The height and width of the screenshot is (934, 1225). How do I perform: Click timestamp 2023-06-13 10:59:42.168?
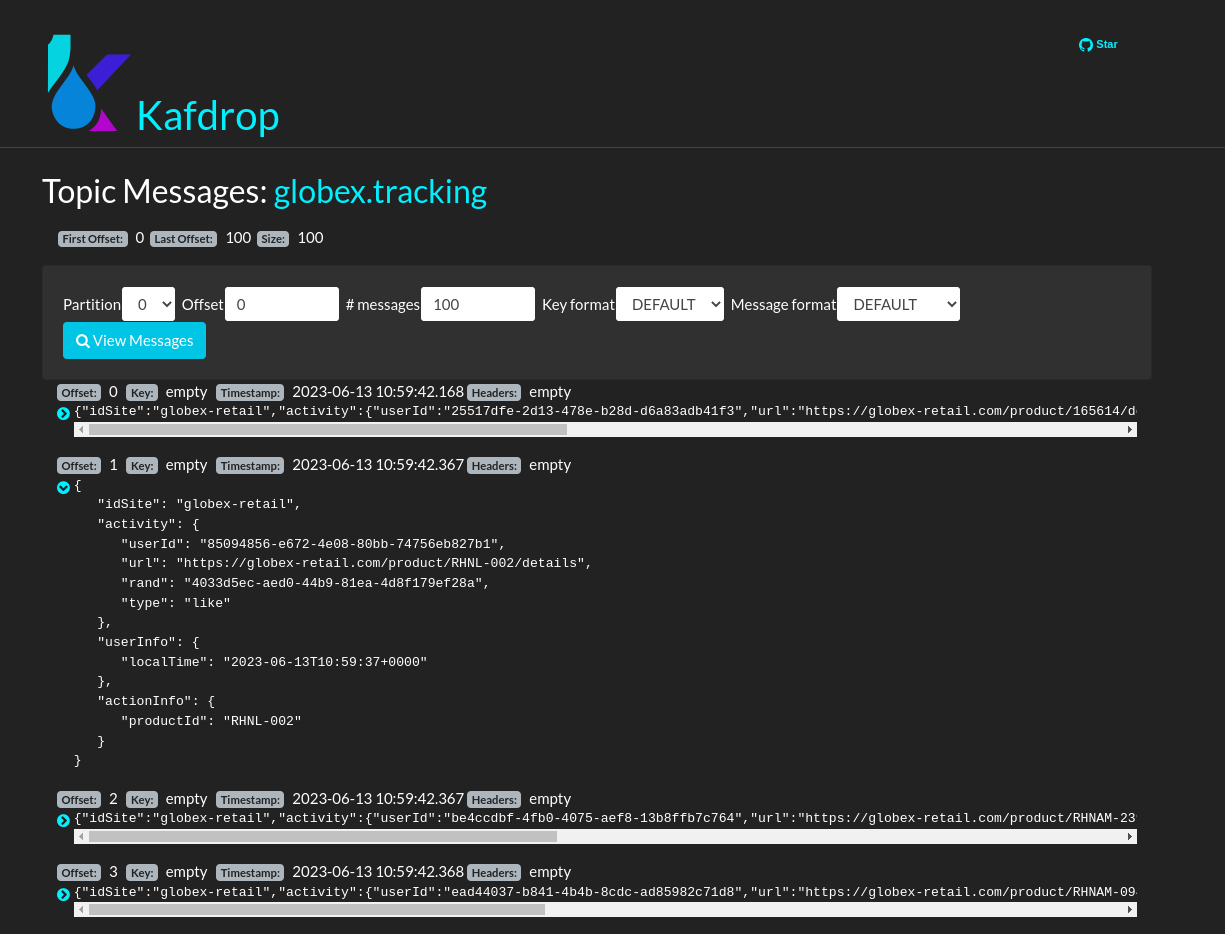[x=378, y=391]
